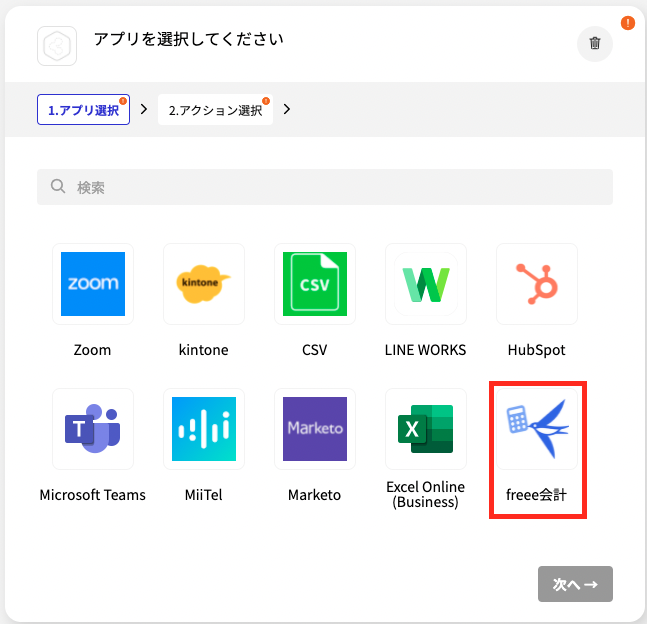Choose the kintone app icon

tap(204, 284)
